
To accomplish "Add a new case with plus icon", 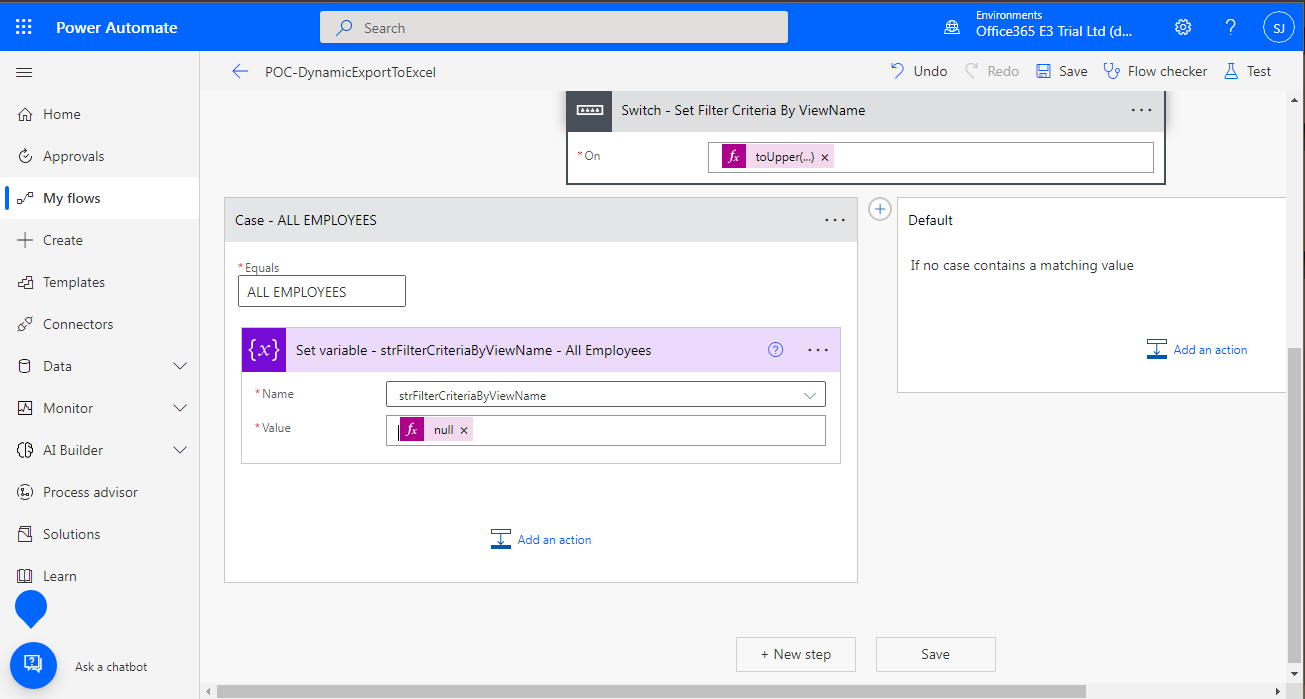I will click(x=879, y=209).
